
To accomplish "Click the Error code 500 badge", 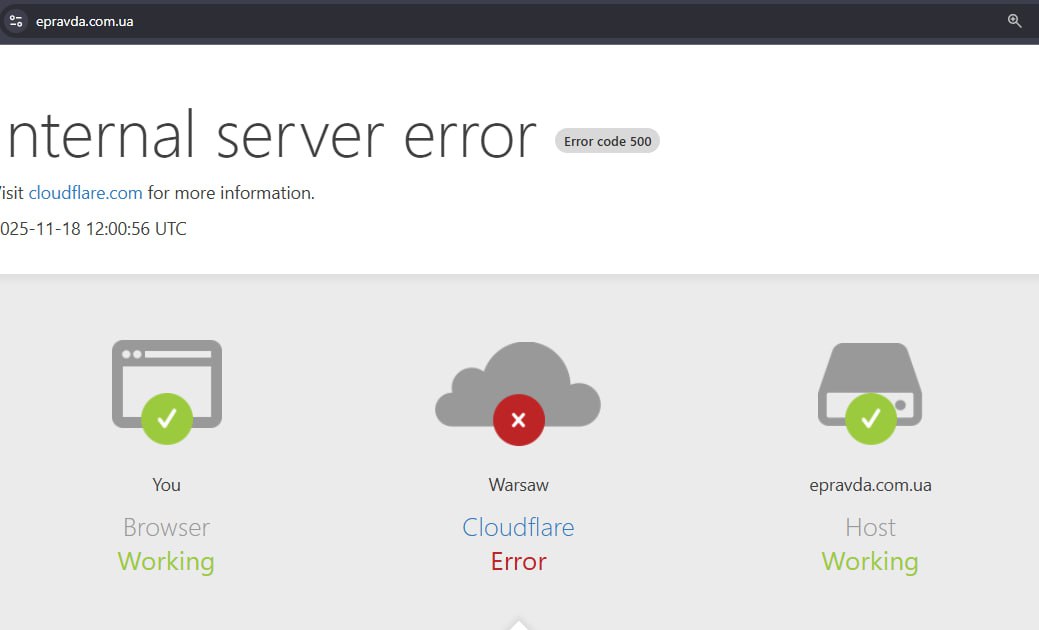I will (607, 141).
